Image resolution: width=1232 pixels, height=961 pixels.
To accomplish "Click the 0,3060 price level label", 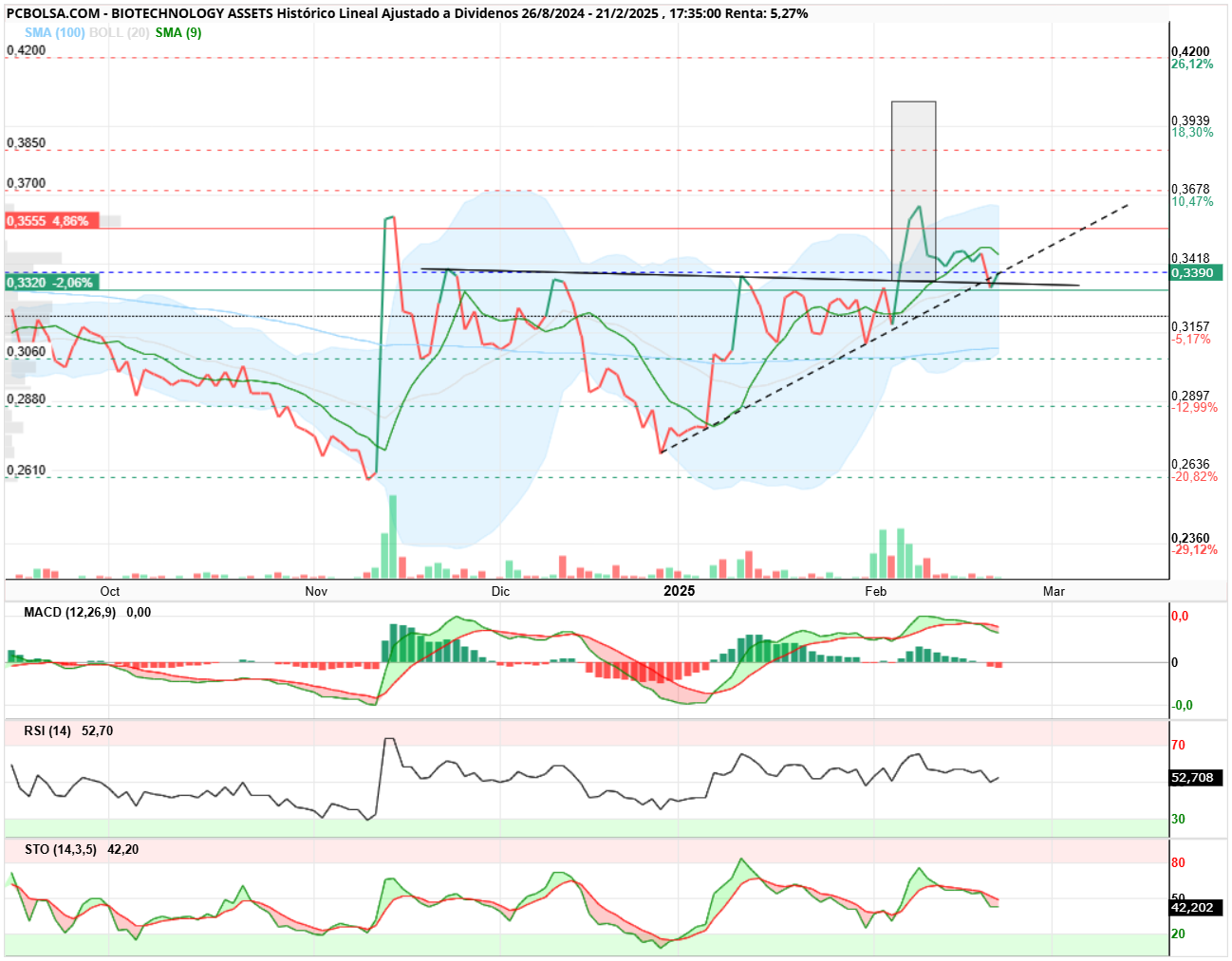I will click(x=26, y=351).
